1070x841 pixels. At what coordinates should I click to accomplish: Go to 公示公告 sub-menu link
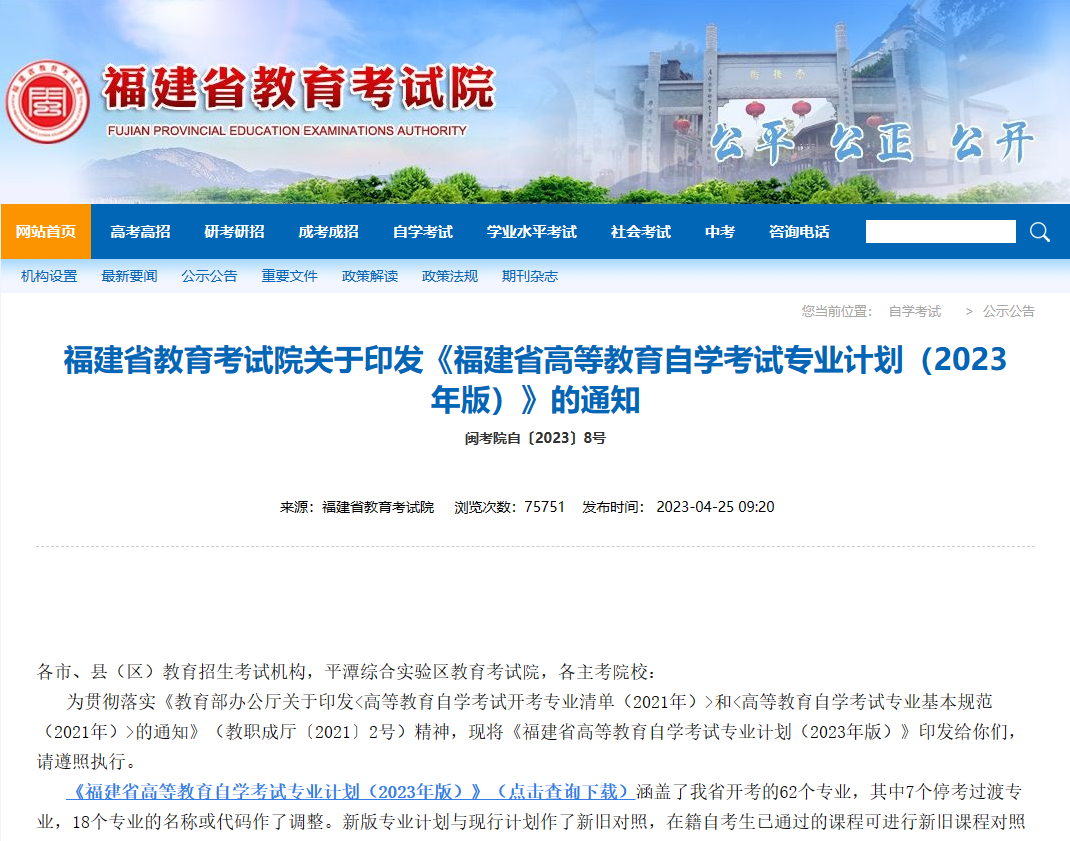(209, 276)
